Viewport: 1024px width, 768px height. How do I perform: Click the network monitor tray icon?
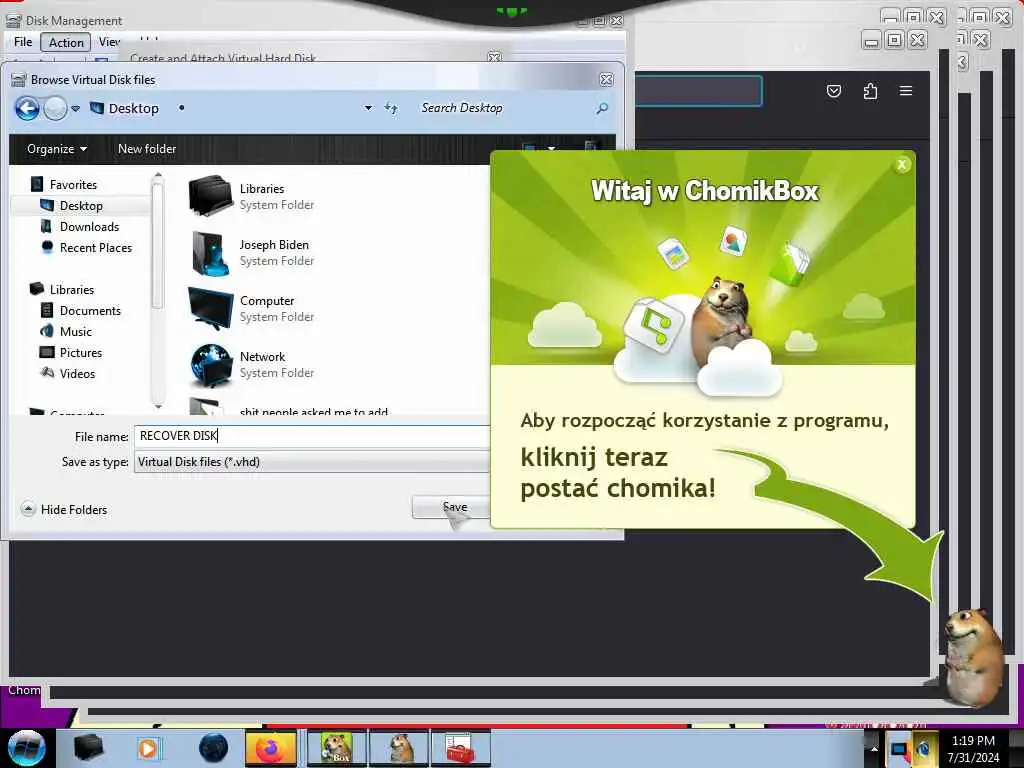point(898,749)
